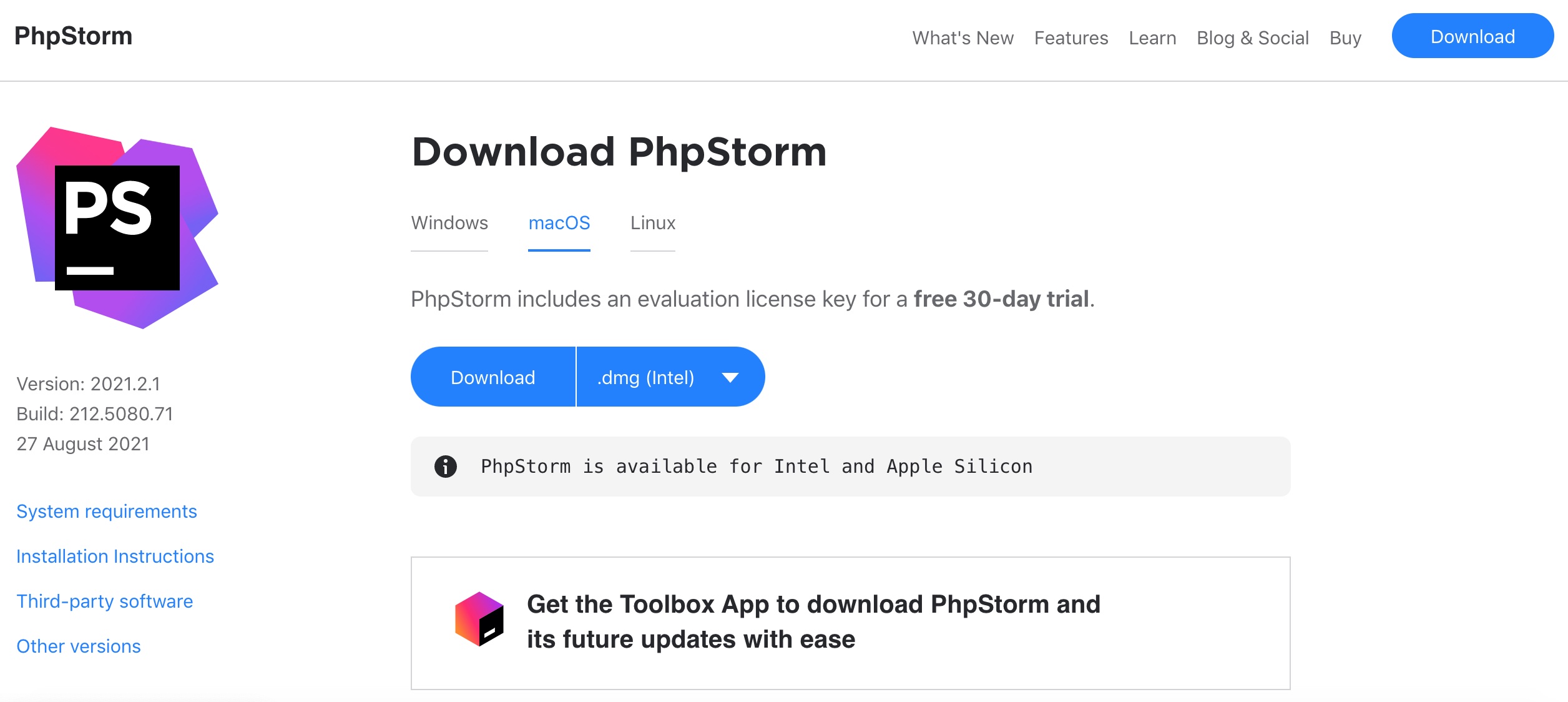Open System requirements link
Screen dimensions: 1568x702
[107, 510]
